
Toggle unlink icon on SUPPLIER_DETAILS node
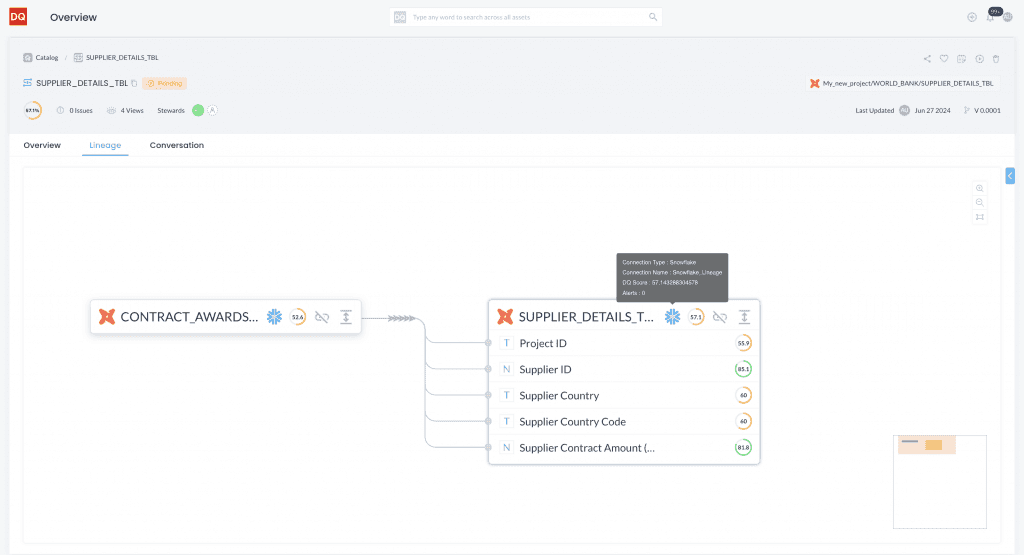[720, 317]
